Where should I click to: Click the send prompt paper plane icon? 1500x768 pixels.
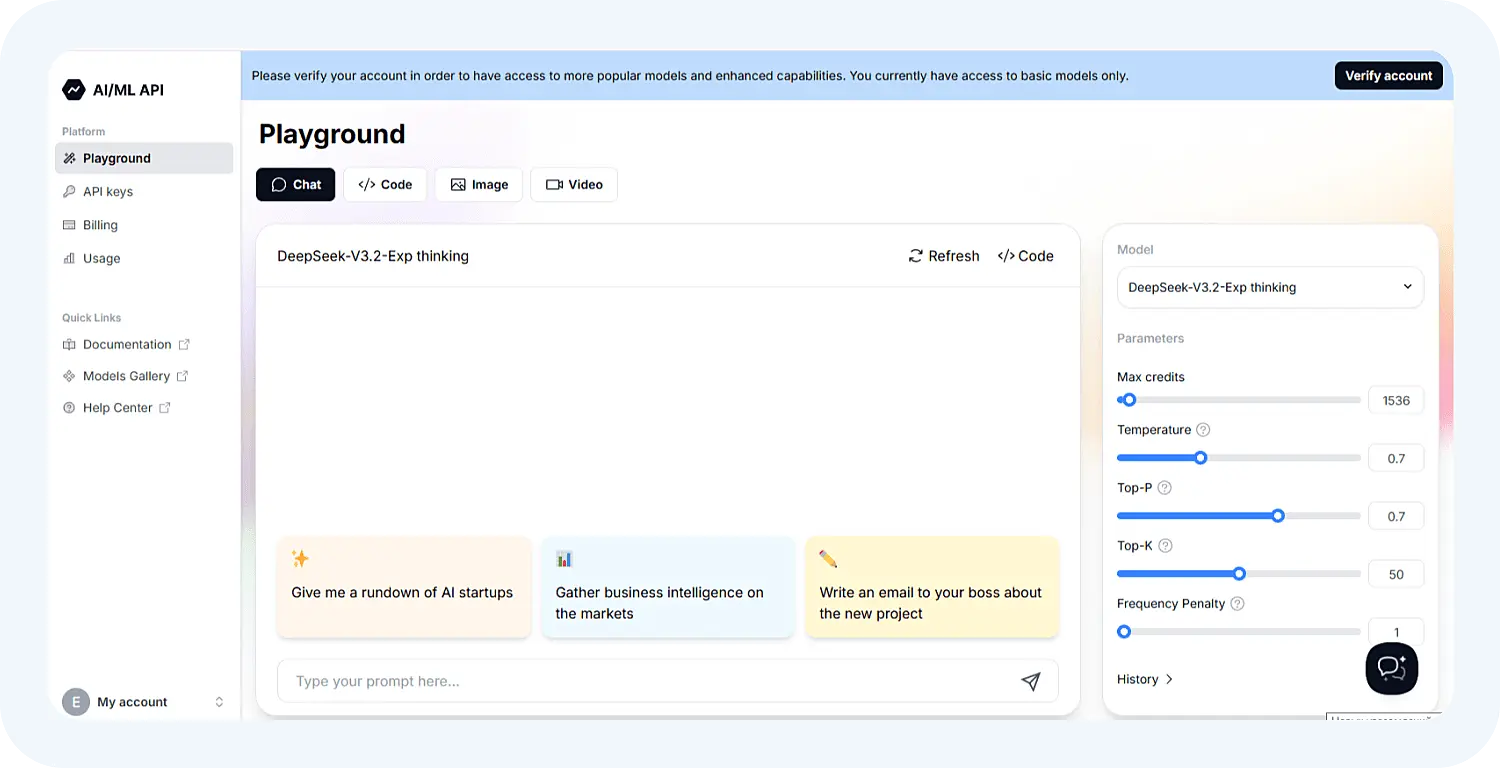pos(1030,681)
